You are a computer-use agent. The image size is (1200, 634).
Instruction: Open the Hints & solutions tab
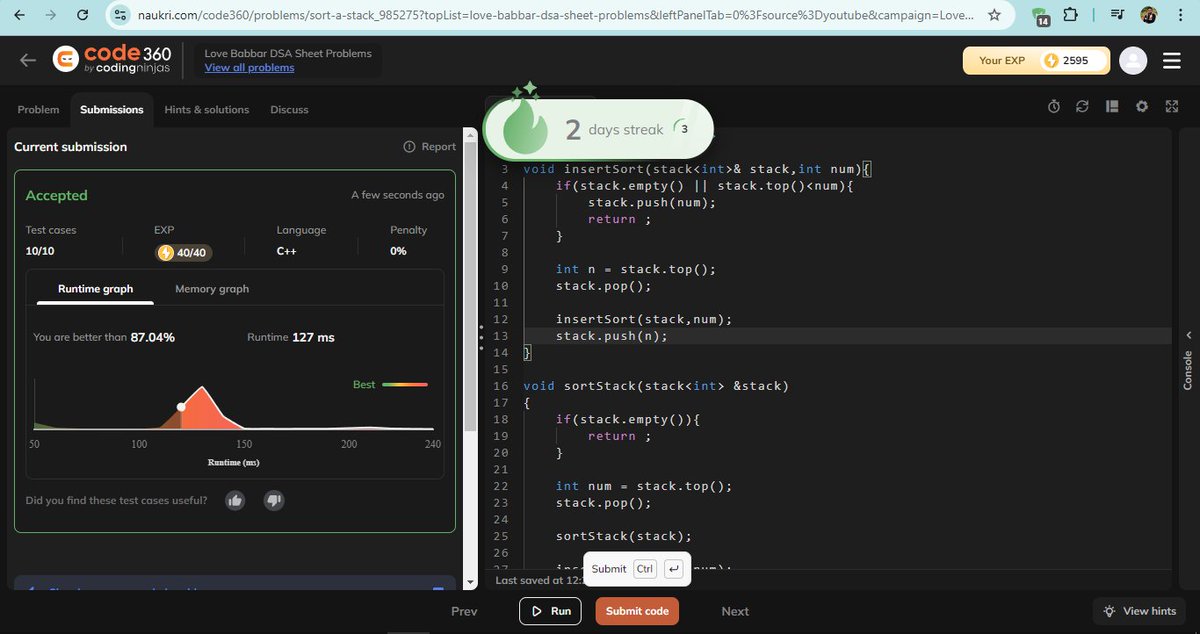coord(207,109)
